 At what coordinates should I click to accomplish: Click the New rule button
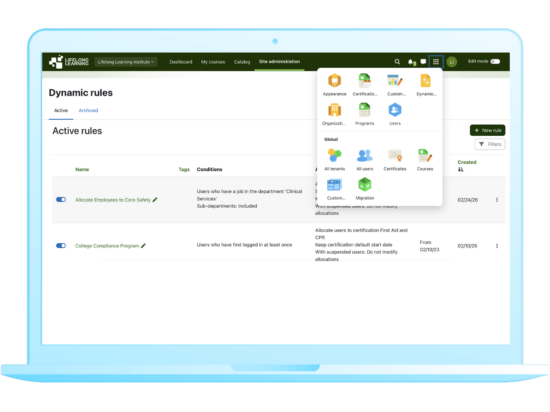(487, 130)
